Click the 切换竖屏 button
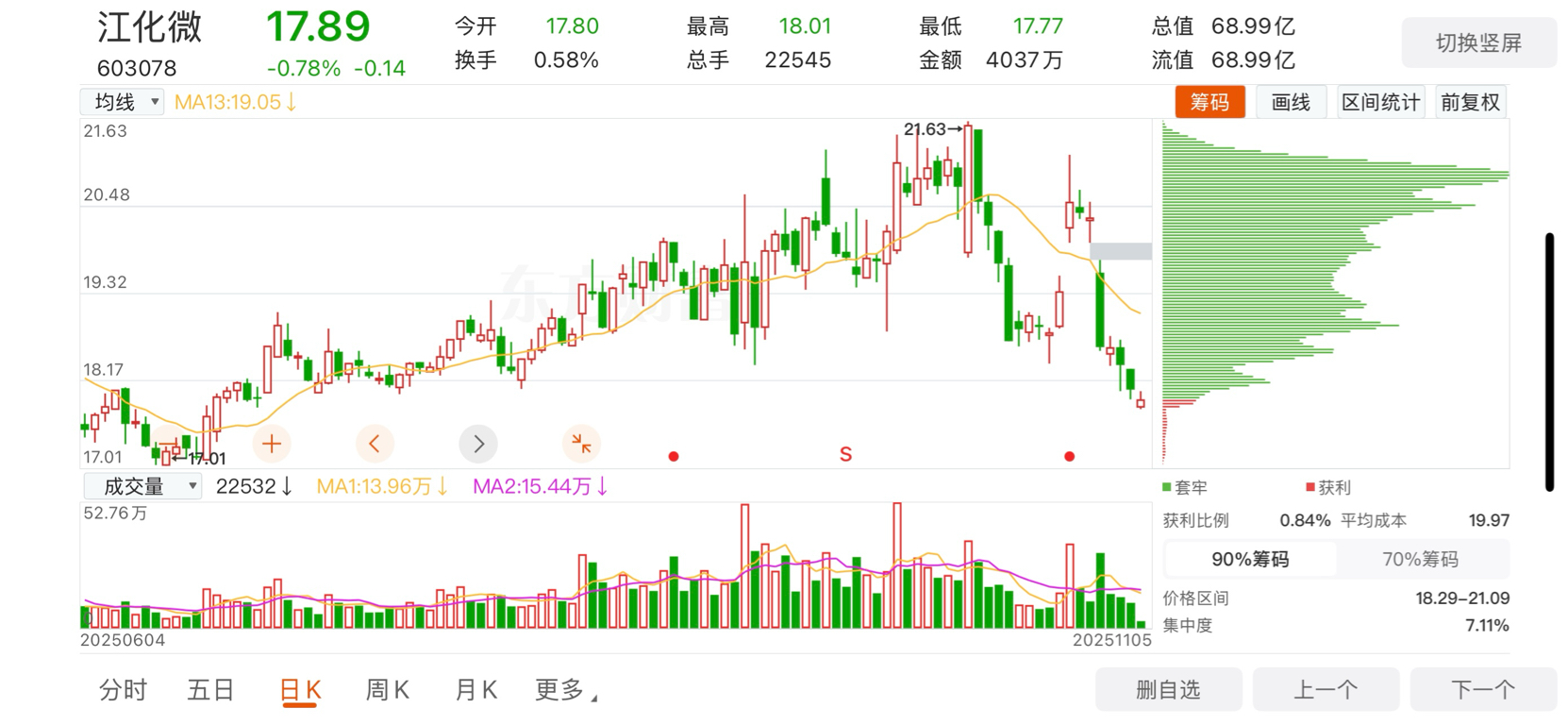 [x=1478, y=42]
